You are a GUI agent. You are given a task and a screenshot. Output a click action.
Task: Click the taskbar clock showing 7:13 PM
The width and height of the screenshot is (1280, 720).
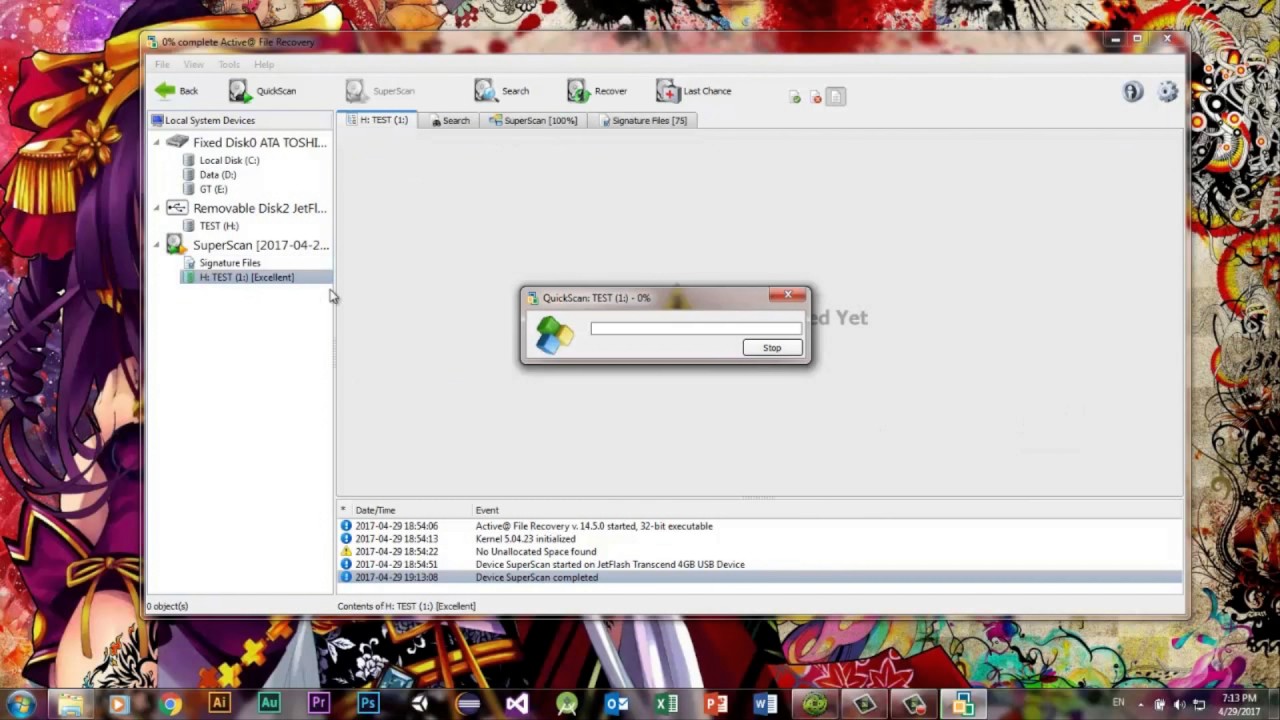click(1239, 704)
